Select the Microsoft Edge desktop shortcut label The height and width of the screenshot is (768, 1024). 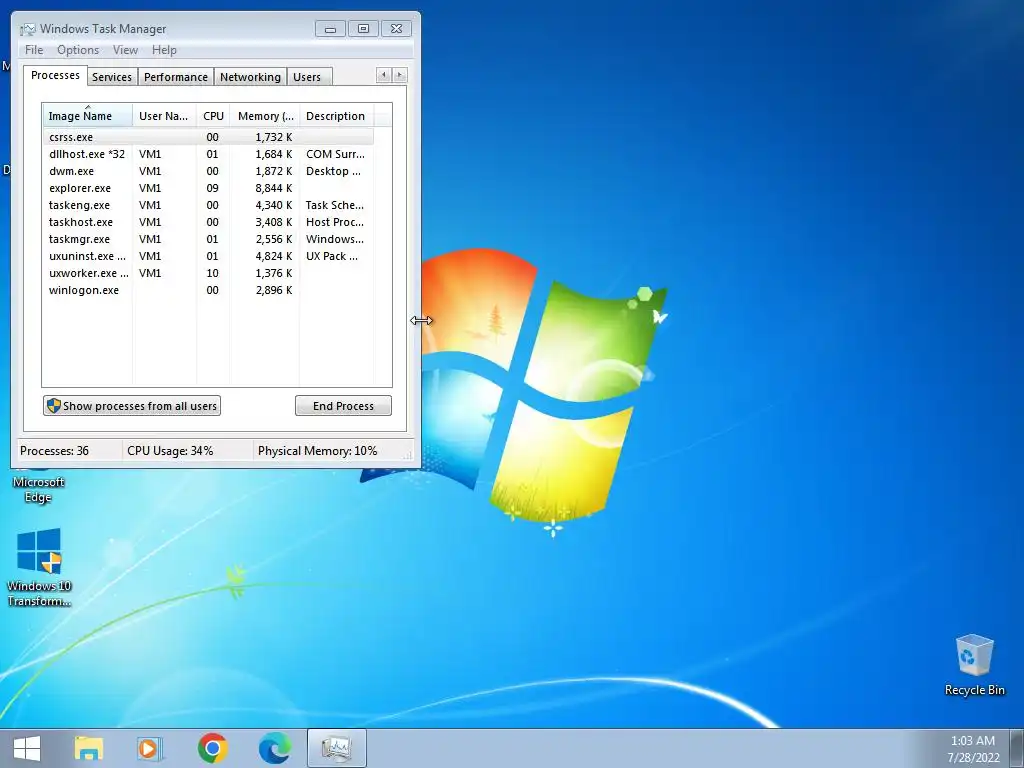pyautogui.click(x=39, y=490)
